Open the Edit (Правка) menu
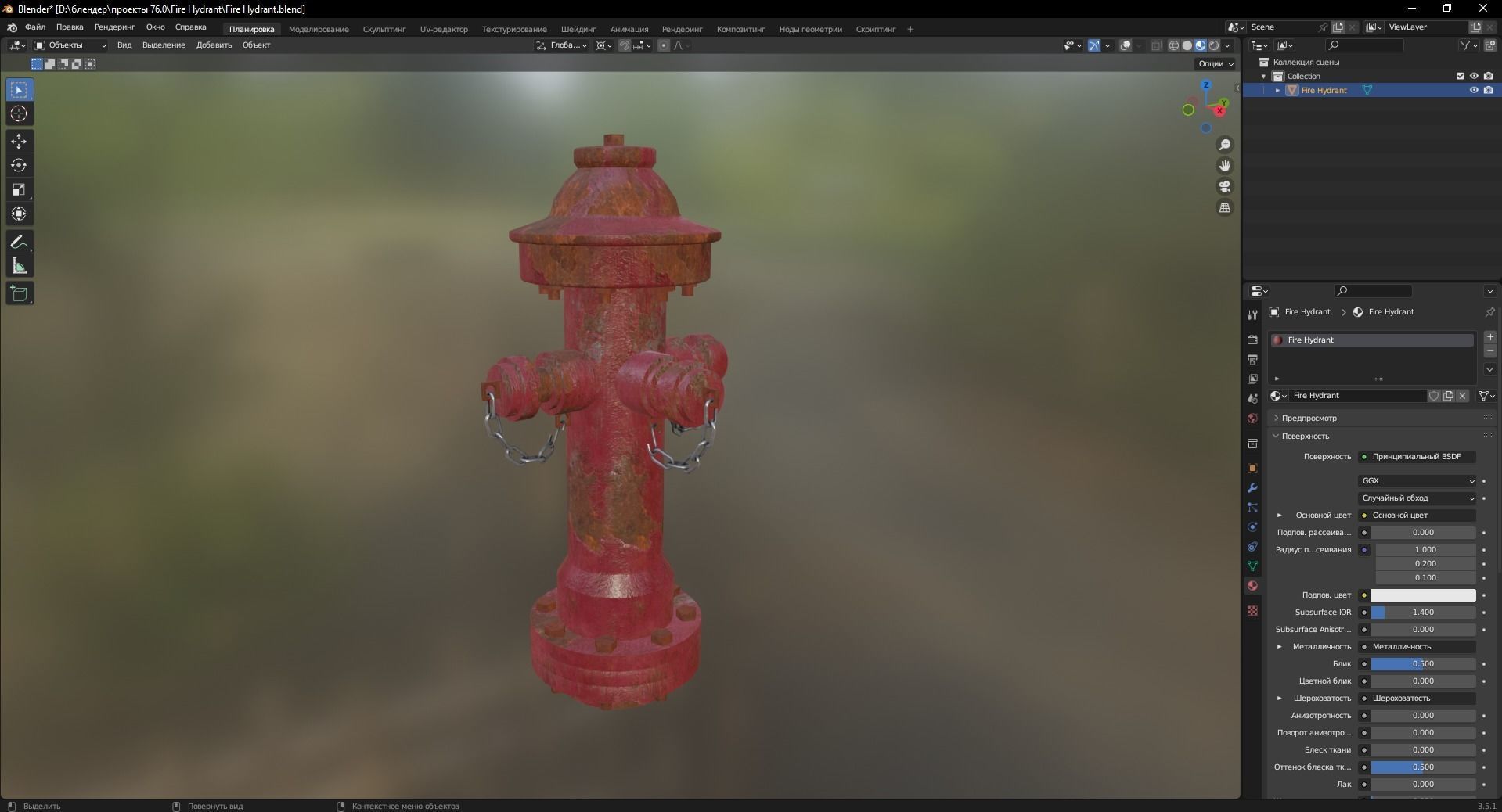 (70, 27)
